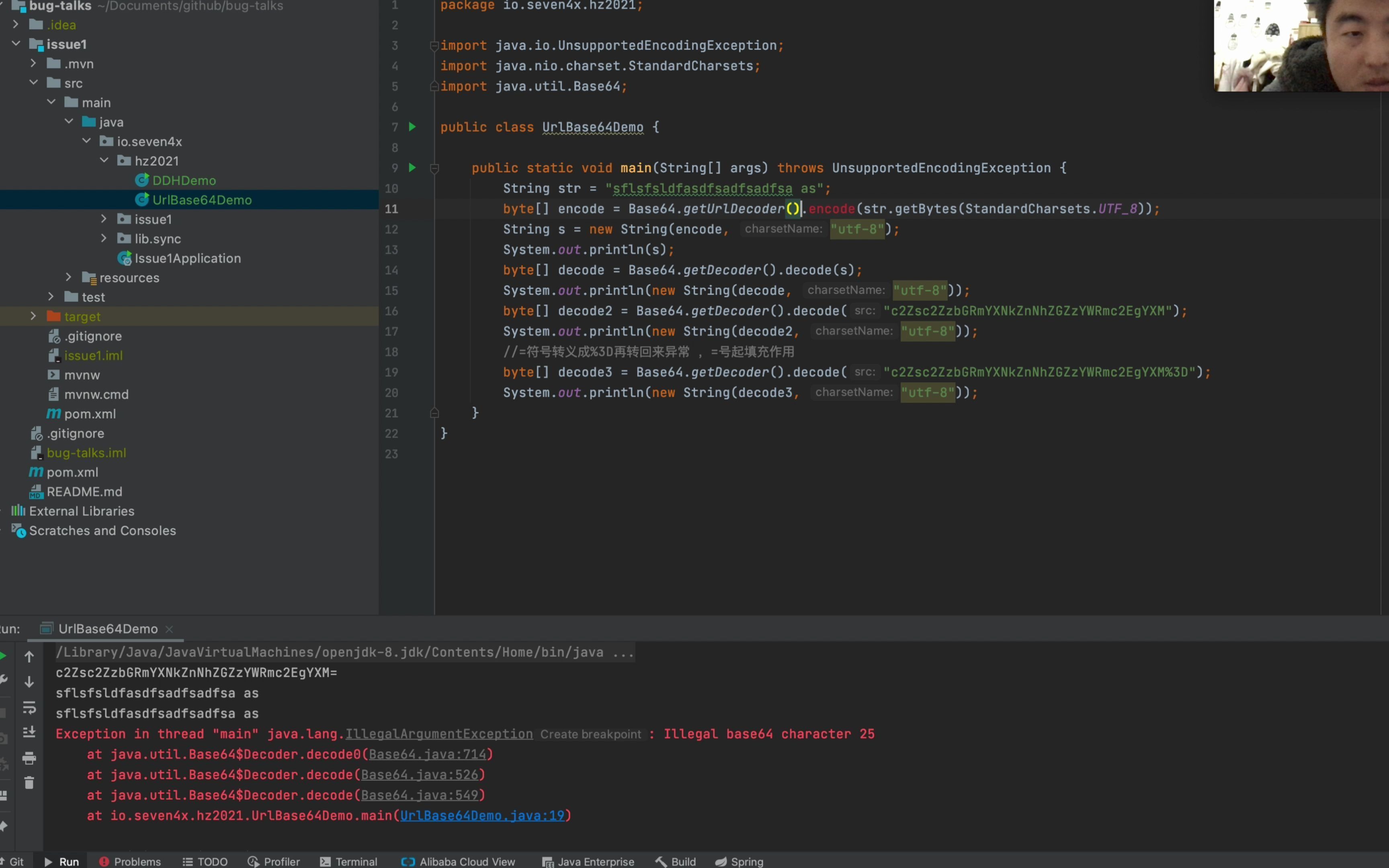1389x868 pixels.
Task: Collapse the main method fold marker
Action: [x=434, y=169]
